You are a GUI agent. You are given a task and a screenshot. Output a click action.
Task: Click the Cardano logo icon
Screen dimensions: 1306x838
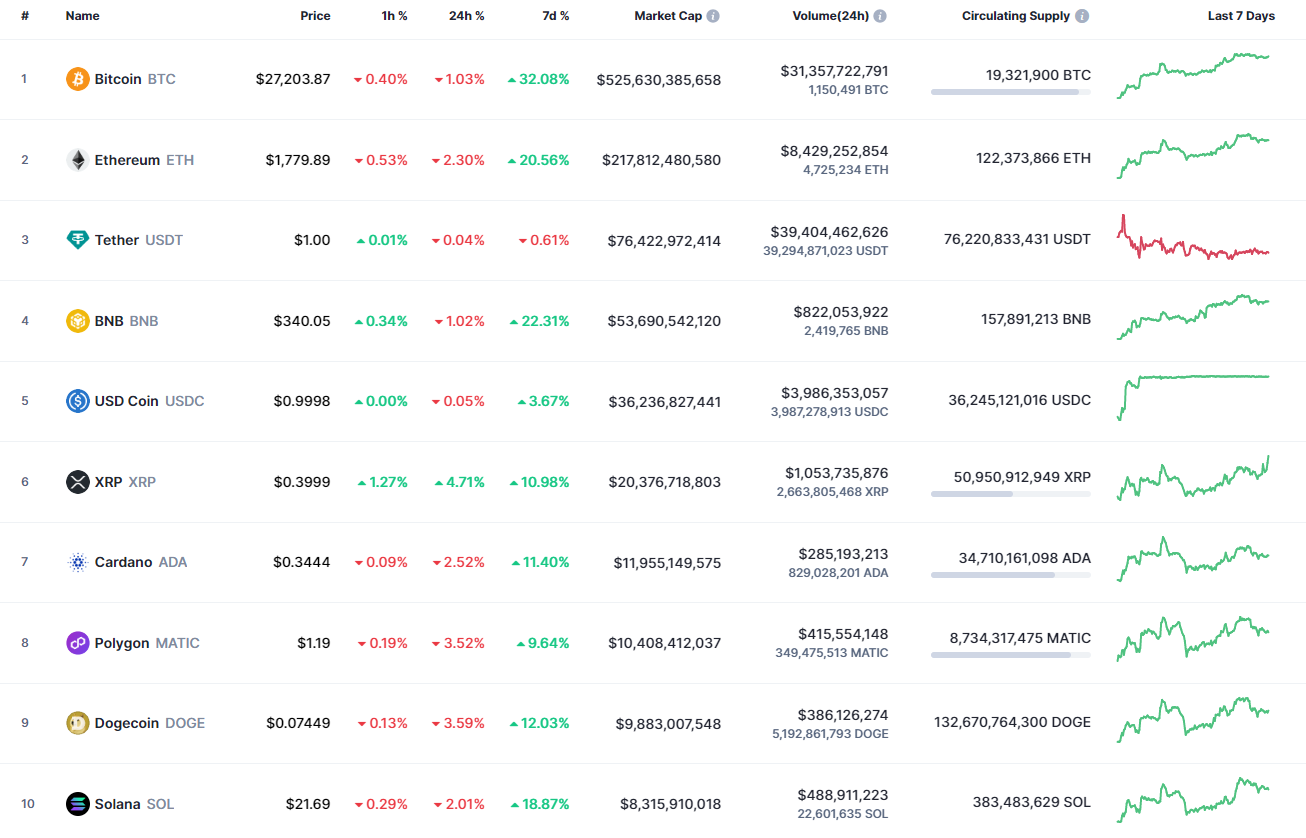tap(77, 562)
